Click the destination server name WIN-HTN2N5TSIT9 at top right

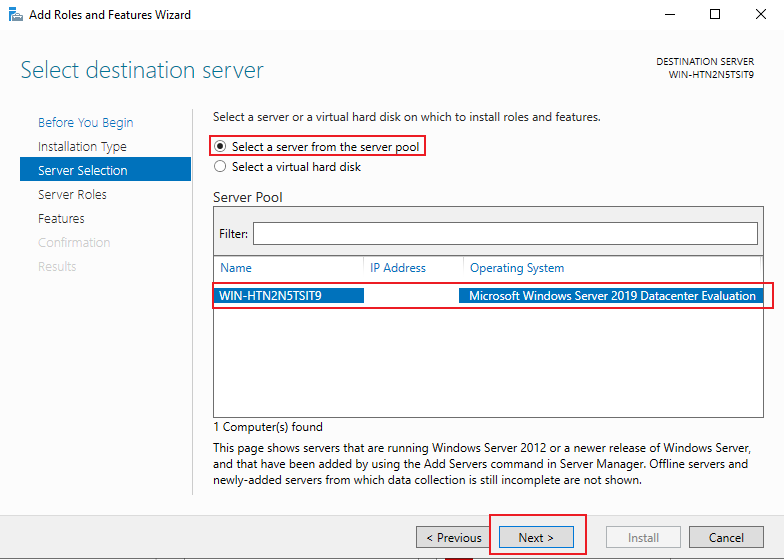[x=711, y=74]
